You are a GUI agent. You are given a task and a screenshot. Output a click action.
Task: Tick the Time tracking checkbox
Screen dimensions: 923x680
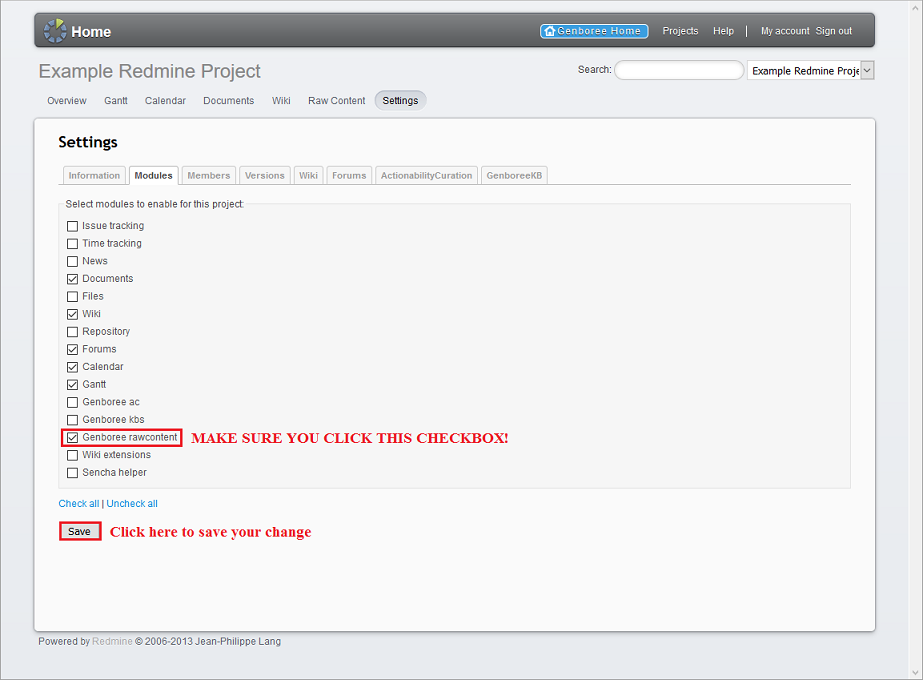[x=72, y=244]
